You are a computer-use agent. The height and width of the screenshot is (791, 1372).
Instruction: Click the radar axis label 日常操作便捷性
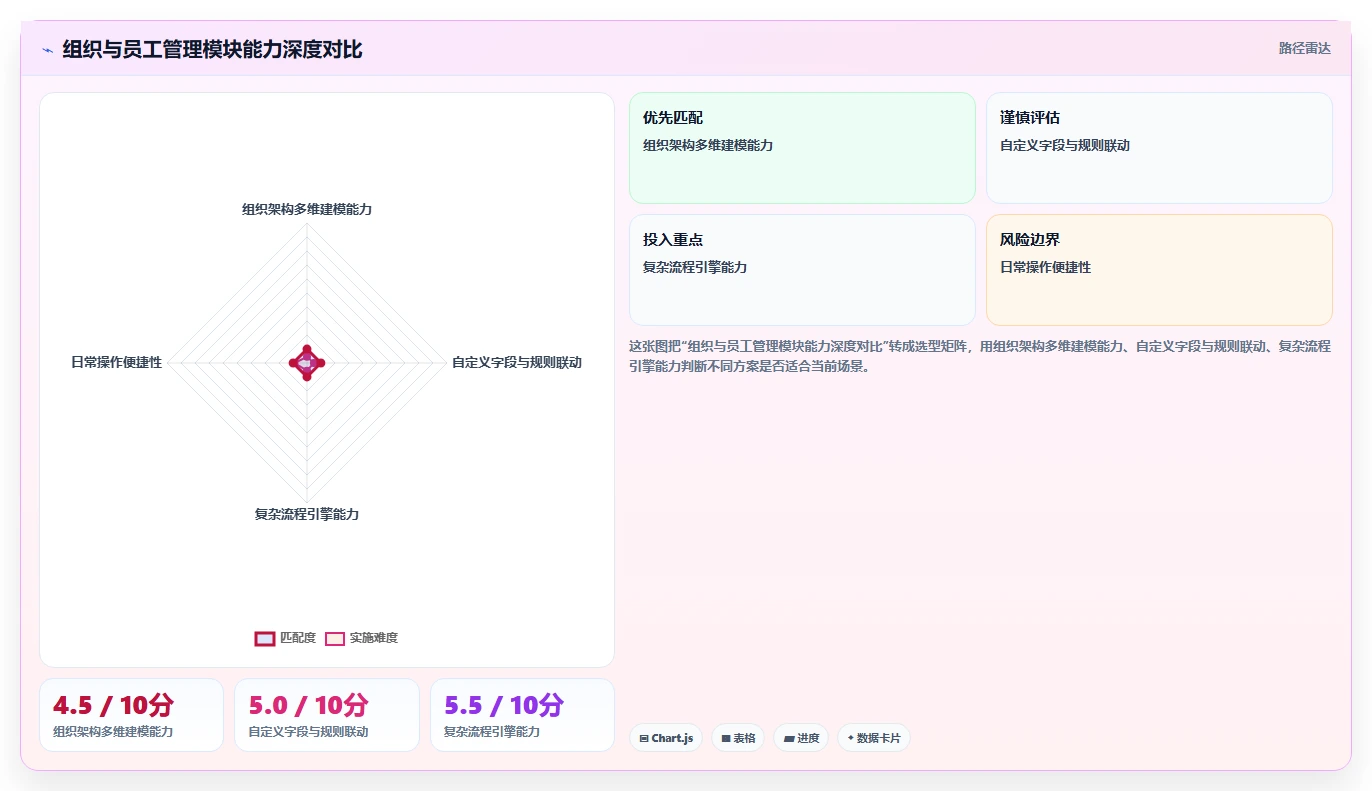coord(116,362)
